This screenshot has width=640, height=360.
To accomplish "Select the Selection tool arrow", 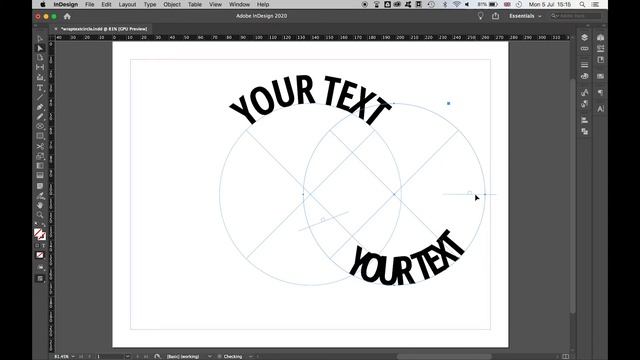I will pos(40,39).
